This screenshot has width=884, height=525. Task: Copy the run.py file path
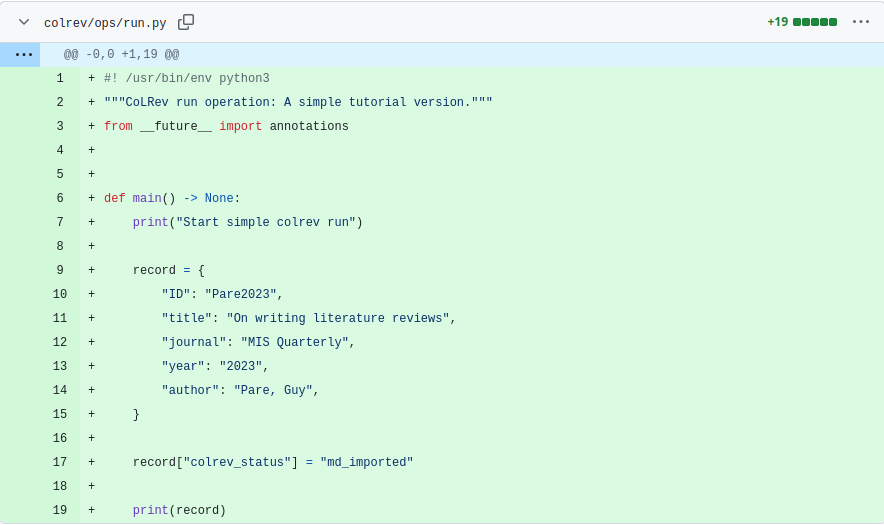pyautogui.click(x=186, y=22)
